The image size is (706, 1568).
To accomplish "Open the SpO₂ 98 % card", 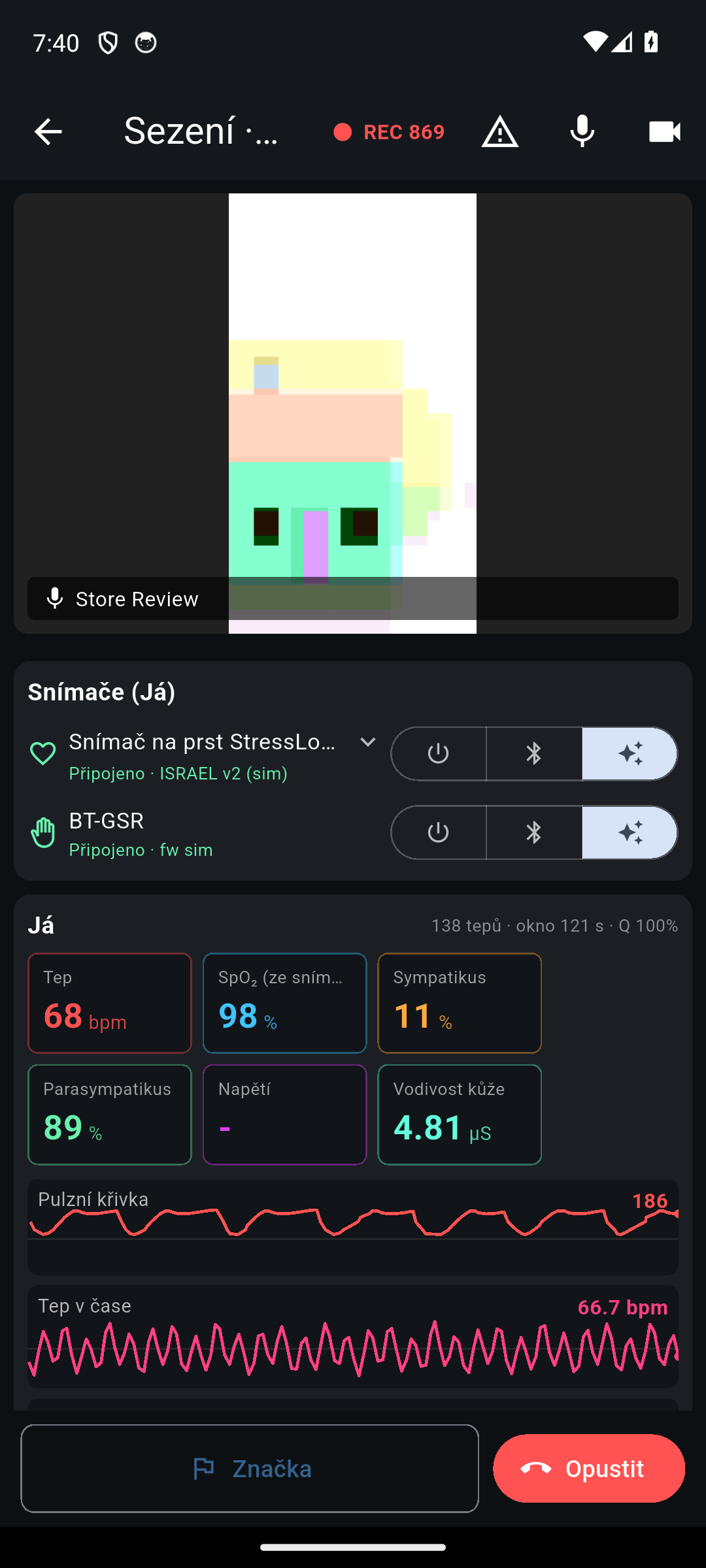I will 285,1003.
